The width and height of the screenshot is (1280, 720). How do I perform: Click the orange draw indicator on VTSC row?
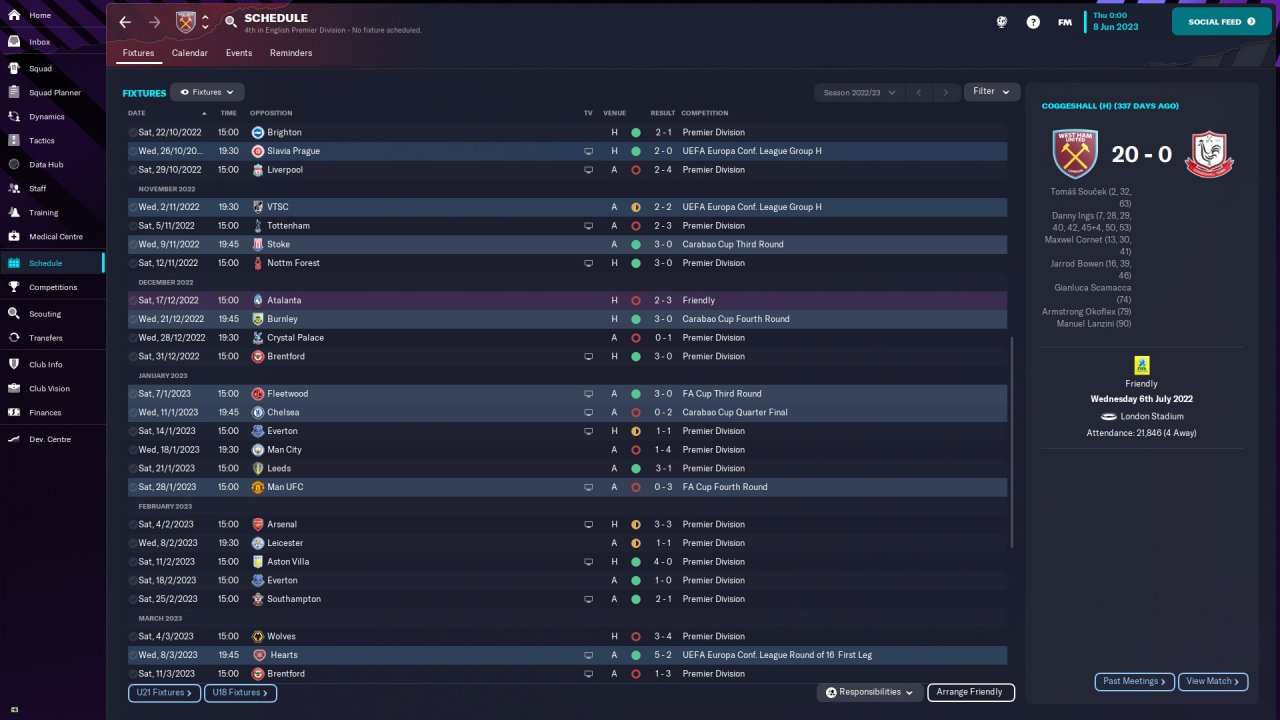pos(636,207)
